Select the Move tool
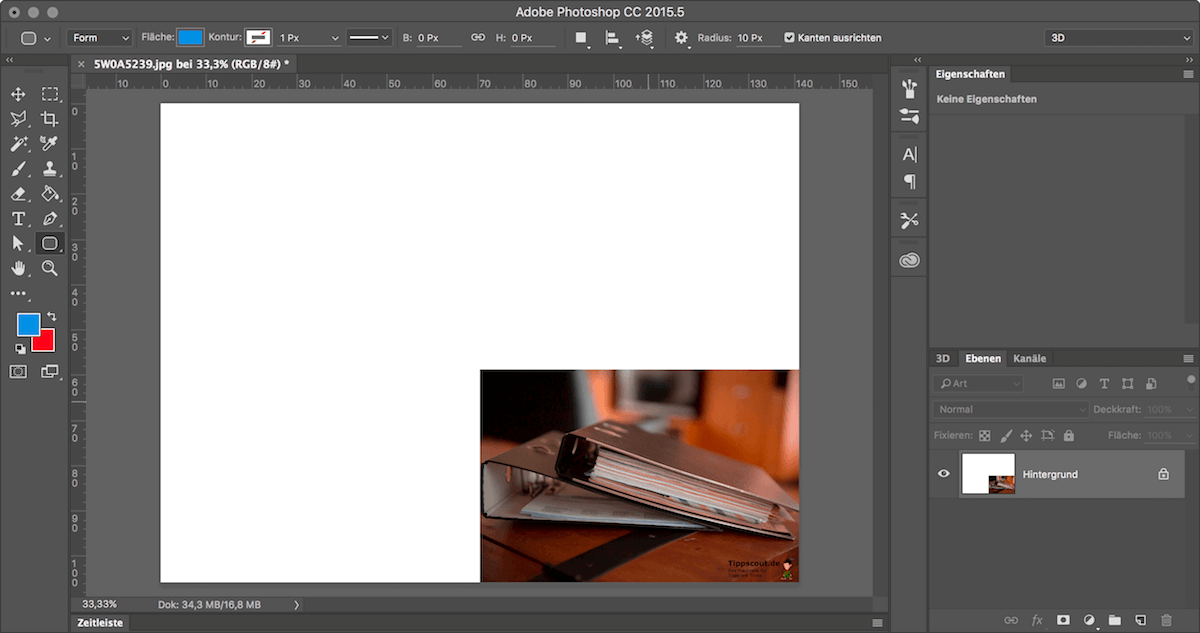The image size is (1200, 633). 18,94
